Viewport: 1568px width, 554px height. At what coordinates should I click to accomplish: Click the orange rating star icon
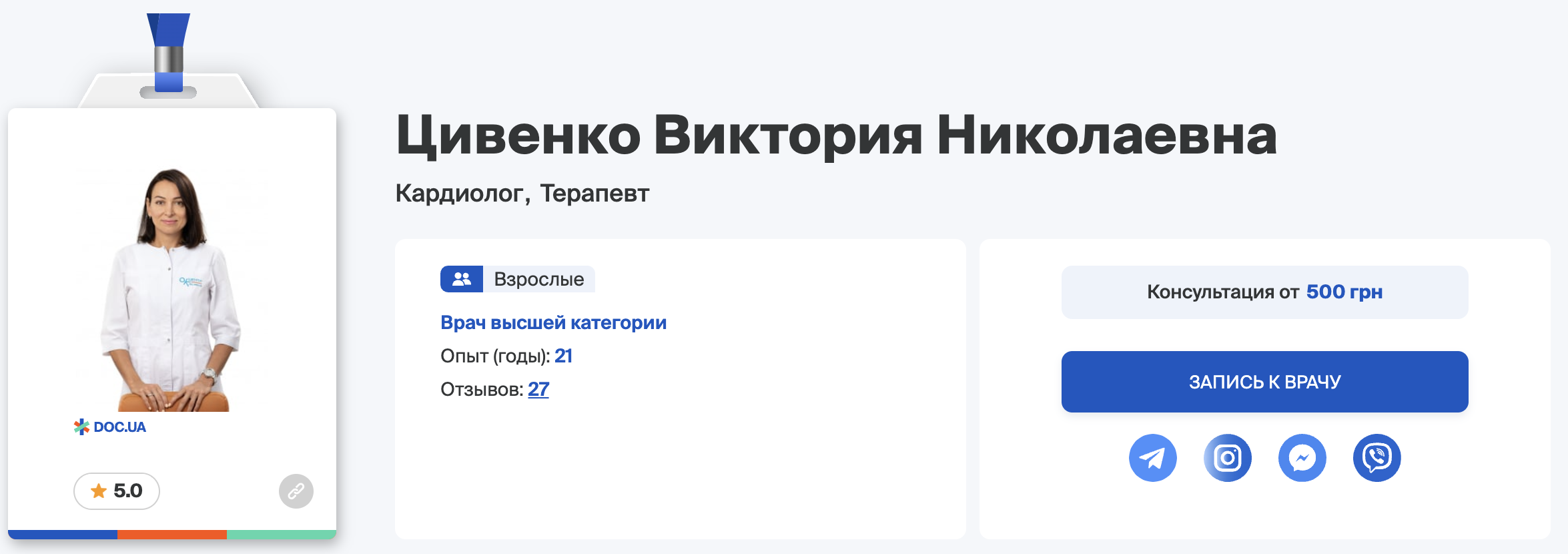99,491
